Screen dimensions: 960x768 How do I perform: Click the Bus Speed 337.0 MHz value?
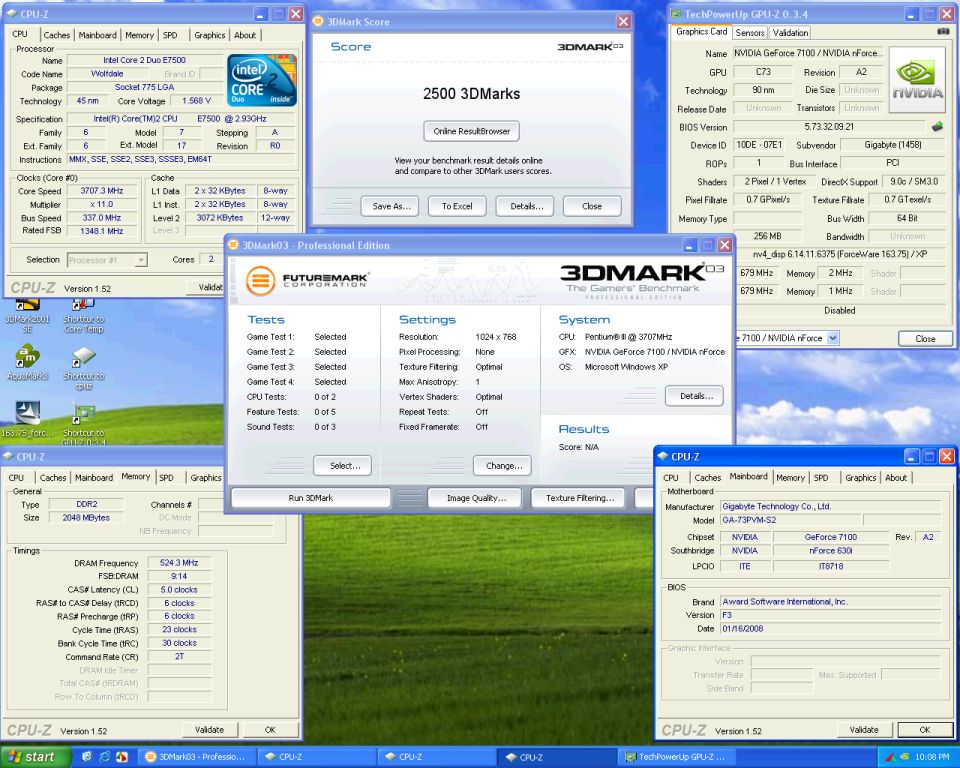click(x=102, y=217)
